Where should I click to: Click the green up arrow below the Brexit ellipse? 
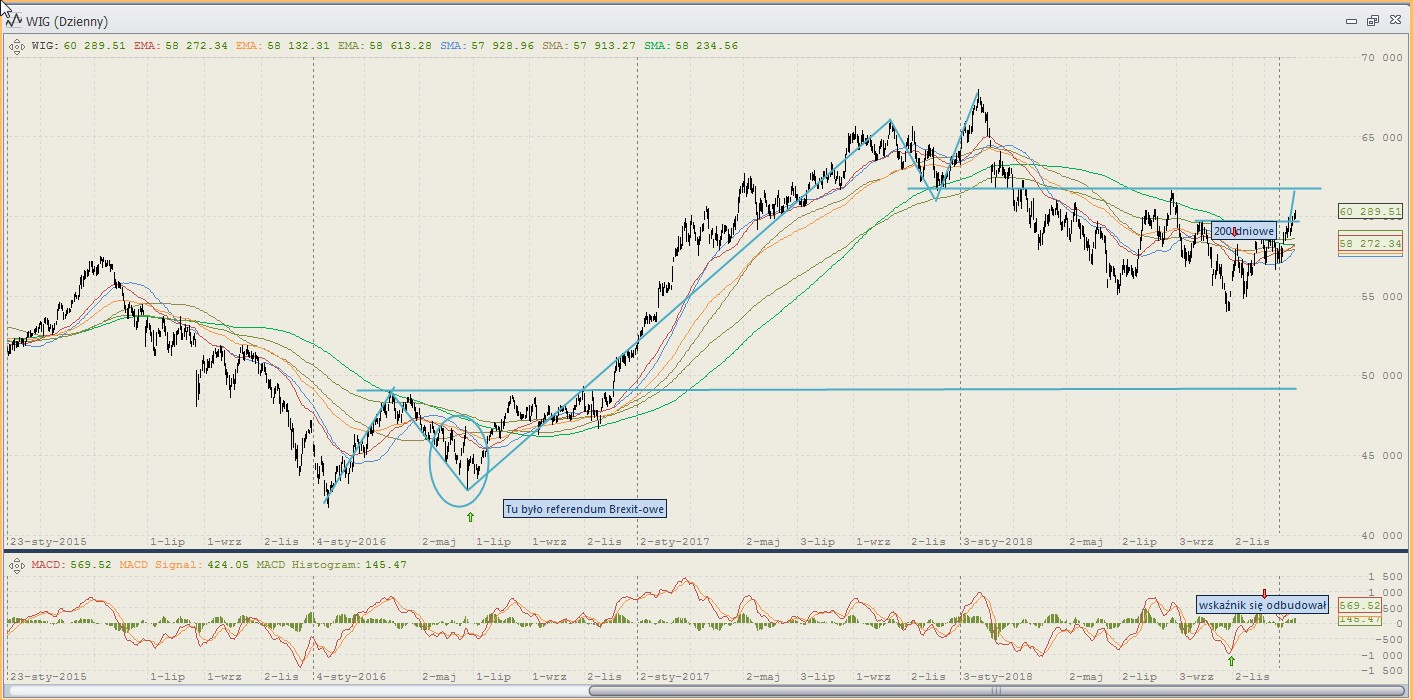click(470, 517)
